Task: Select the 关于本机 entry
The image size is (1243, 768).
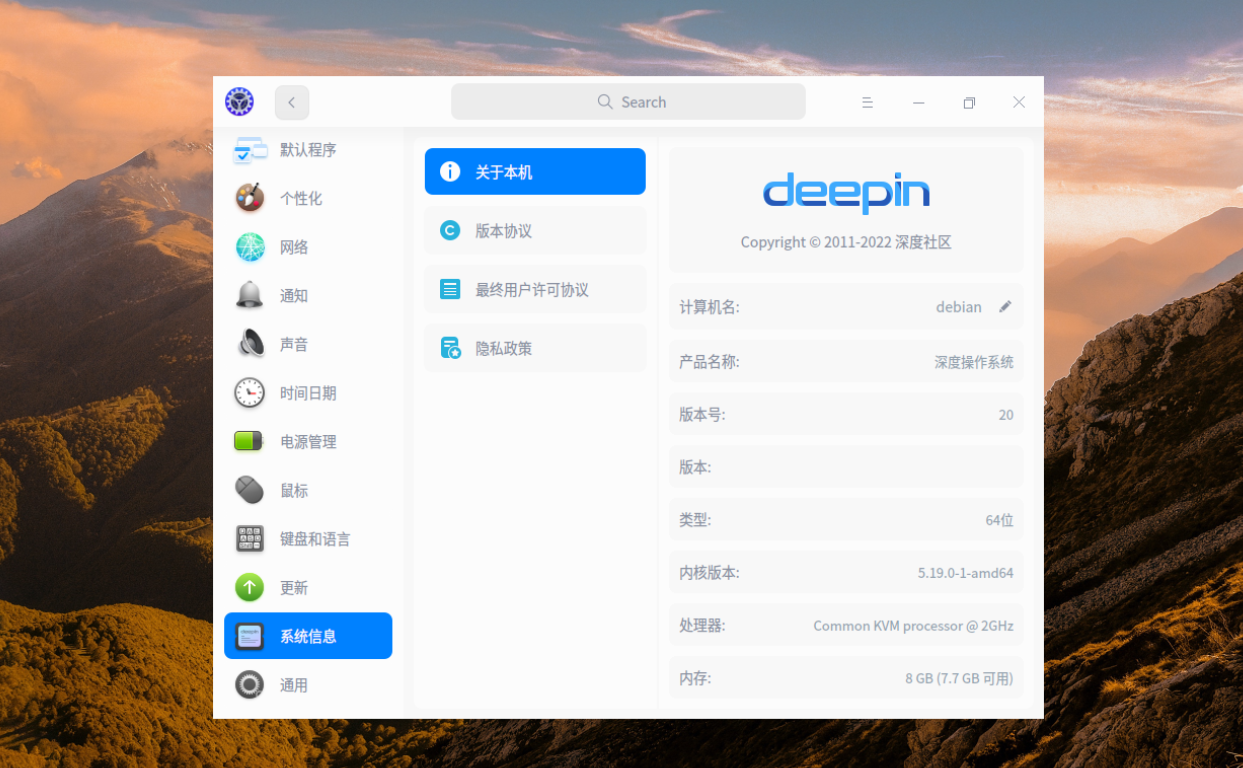Action: (534, 171)
